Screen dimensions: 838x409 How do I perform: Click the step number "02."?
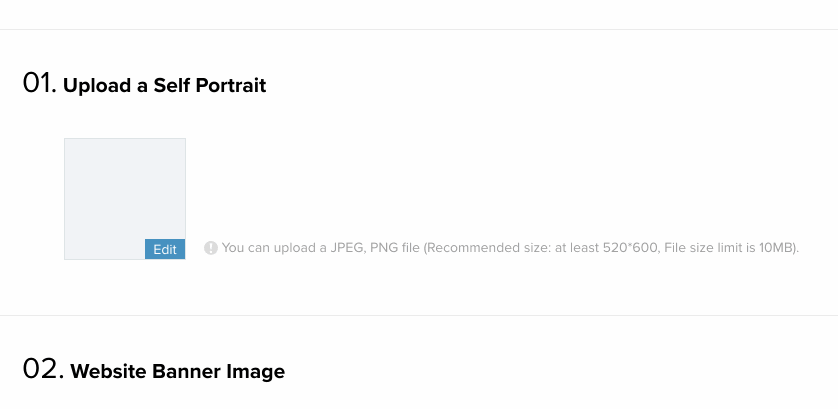click(43, 370)
